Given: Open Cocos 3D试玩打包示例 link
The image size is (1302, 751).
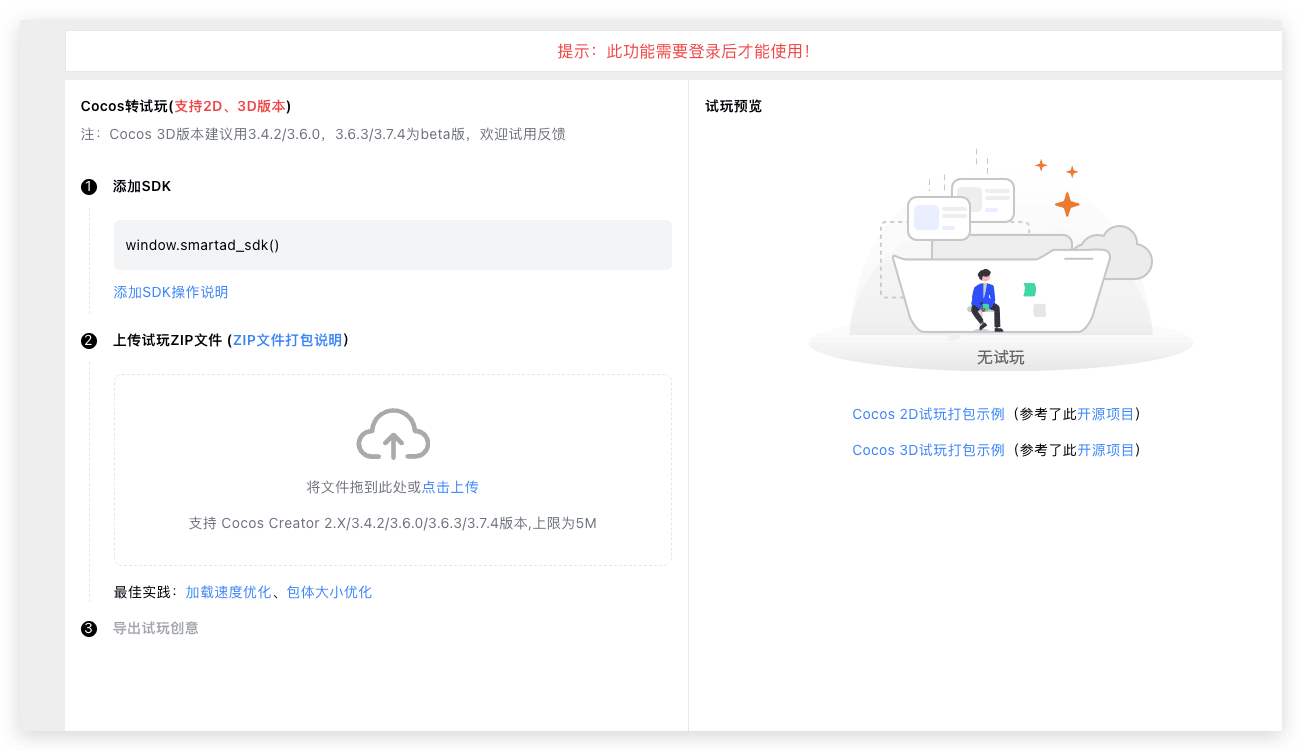Looking at the screenshot, I should coord(928,450).
